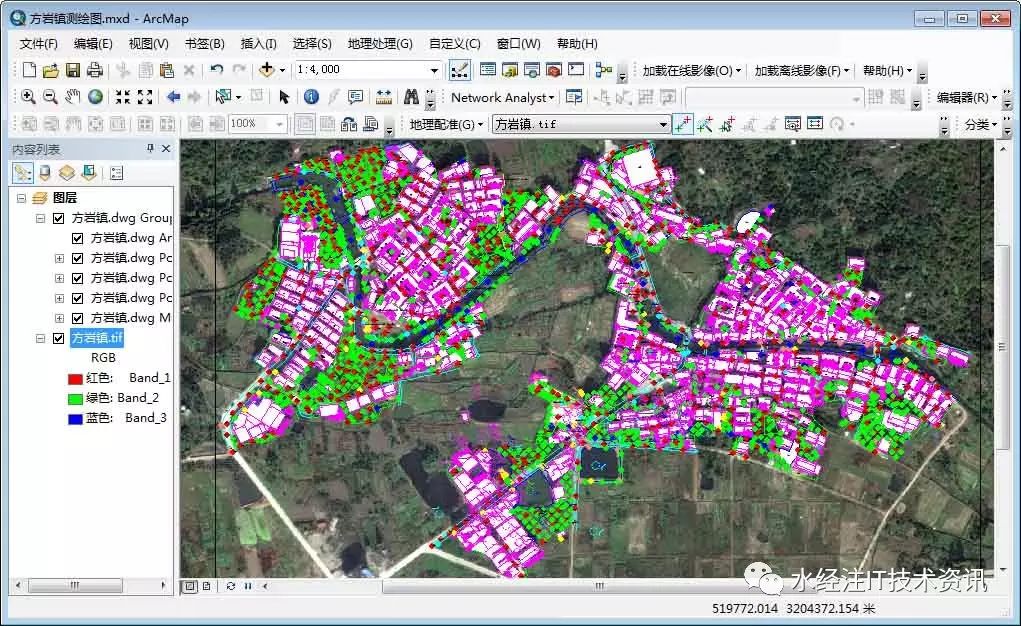Image resolution: width=1021 pixels, height=626 pixels.
Task: Uncheck the 方岩镇.tif layer visibility
Action: pos(59,337)
